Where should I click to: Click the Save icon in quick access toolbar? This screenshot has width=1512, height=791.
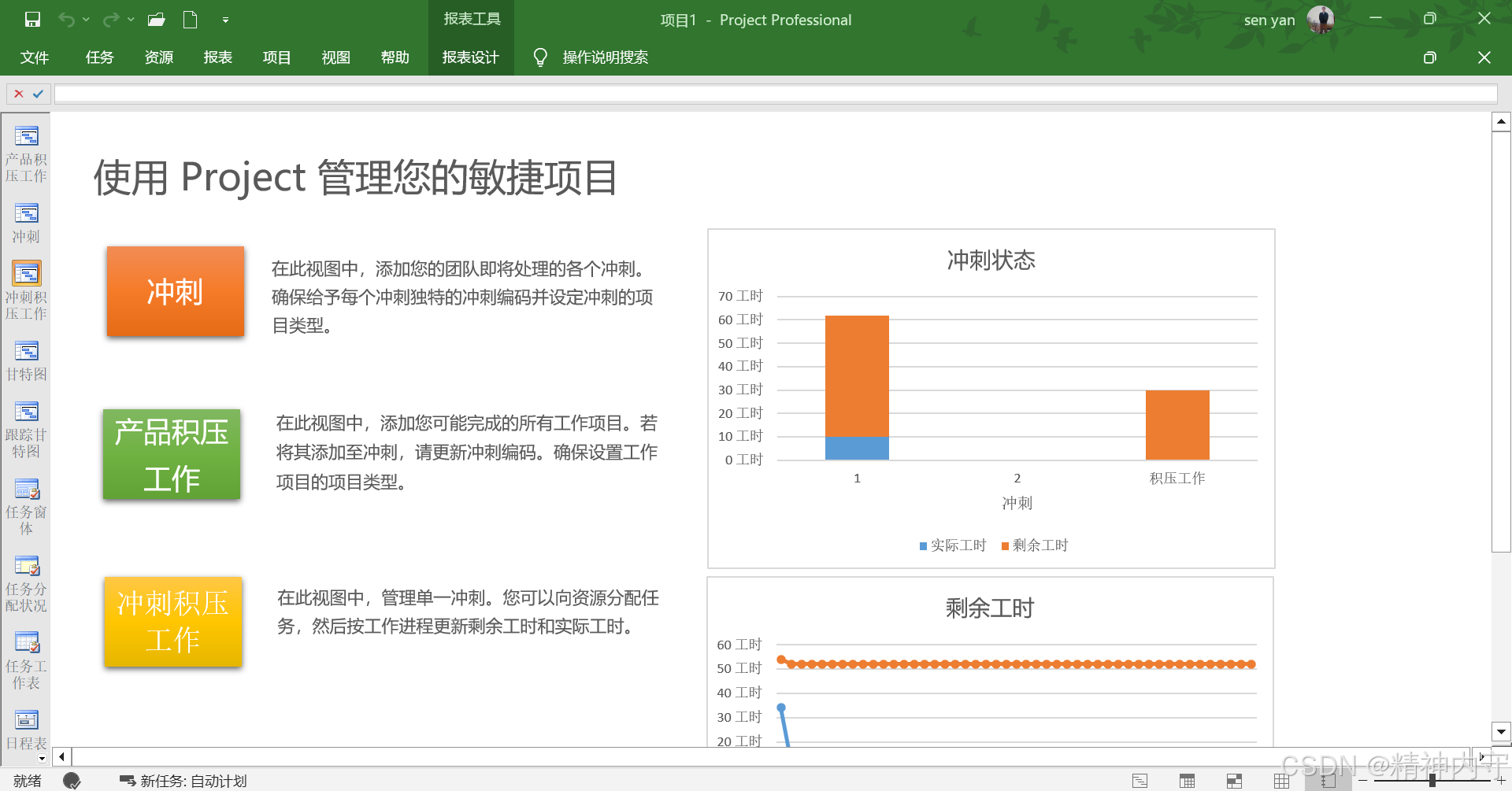point(32,20)
